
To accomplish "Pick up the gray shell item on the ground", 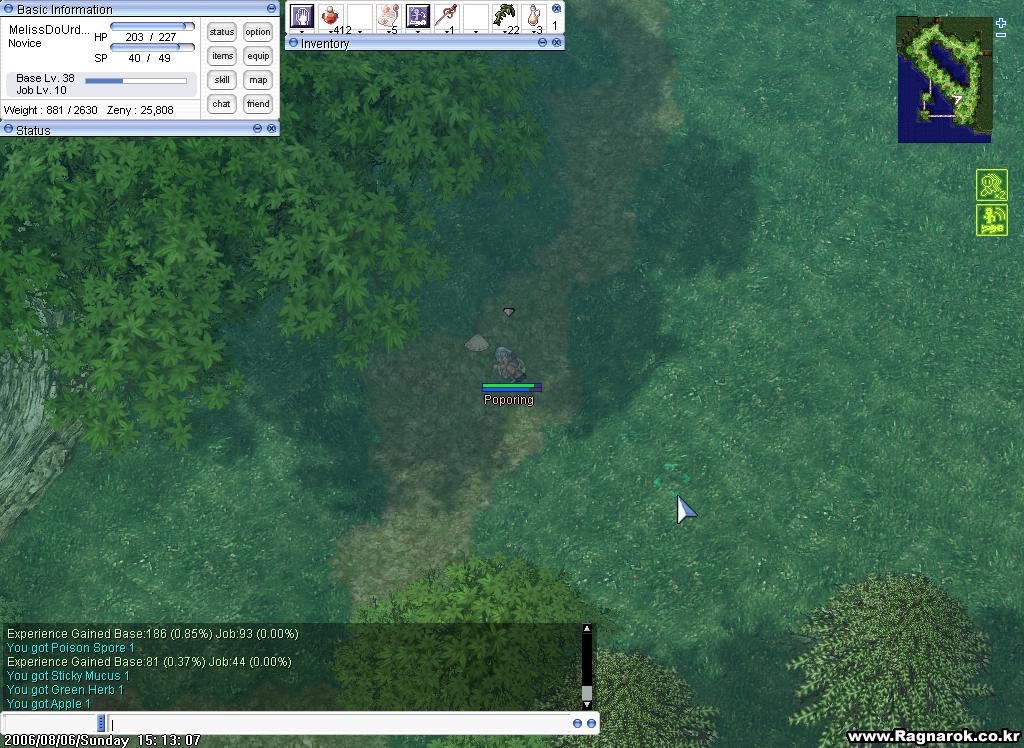I will pos(477,343).
